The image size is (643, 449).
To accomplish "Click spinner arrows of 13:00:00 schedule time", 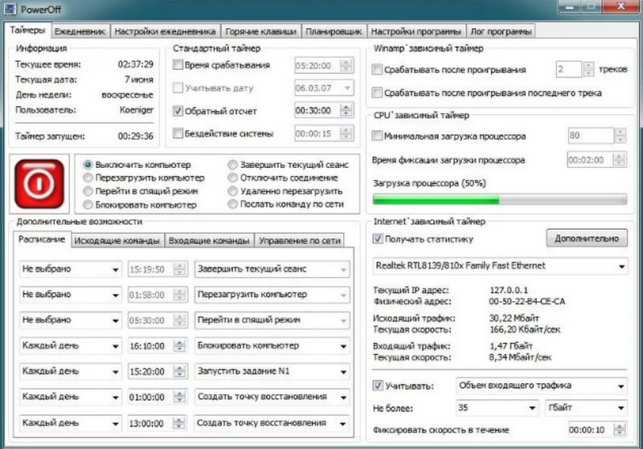I will [x=179, y=423].
